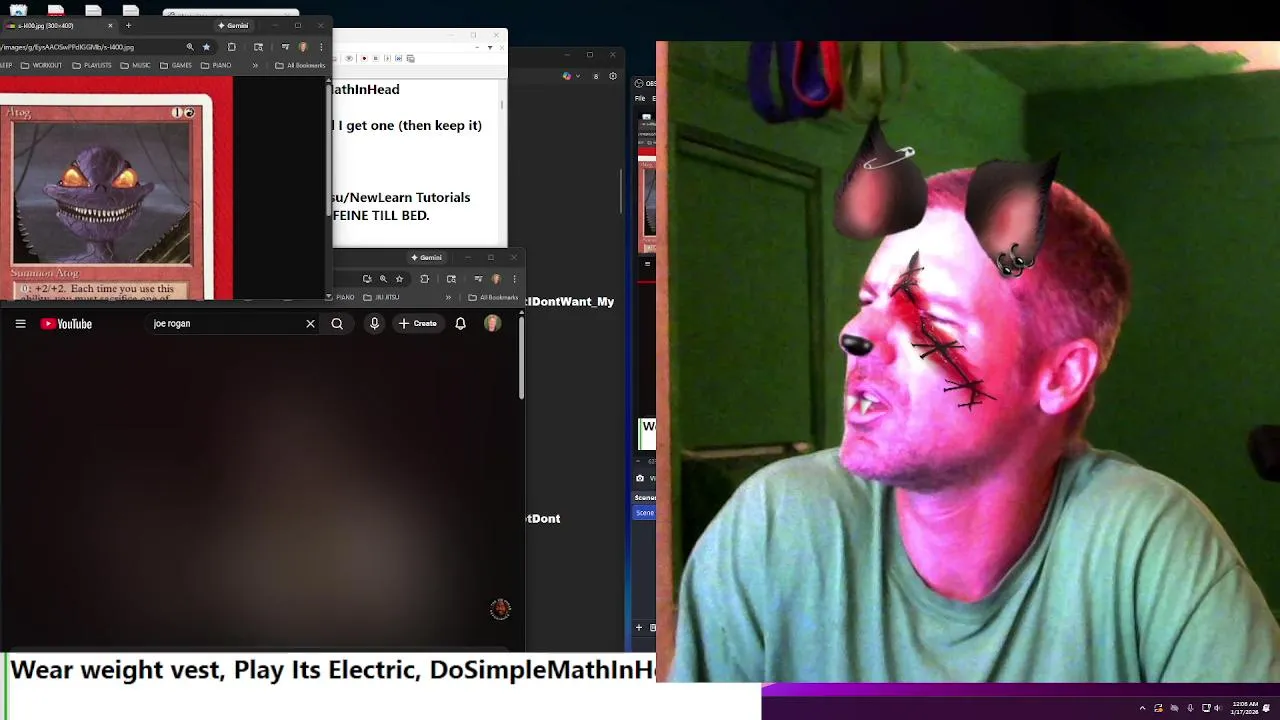Screen dimensions: 1280x720
Task: Open MUSIC bookmarks folder
Action: pos(135,65)
